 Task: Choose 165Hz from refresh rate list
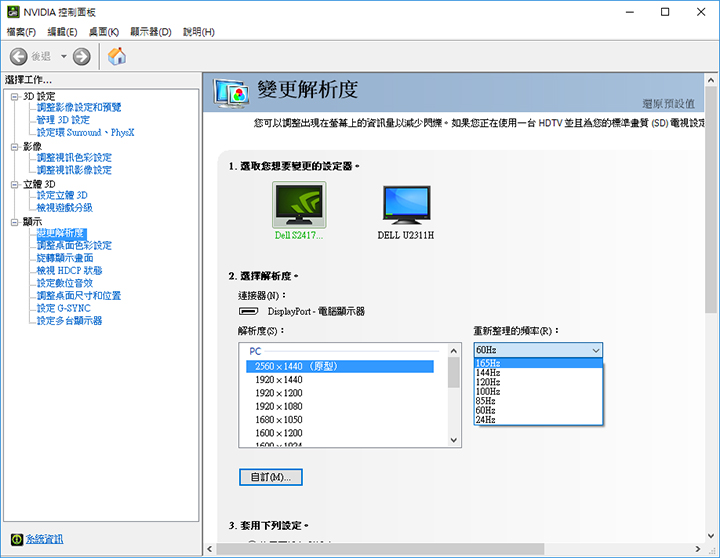click(538, 363)
